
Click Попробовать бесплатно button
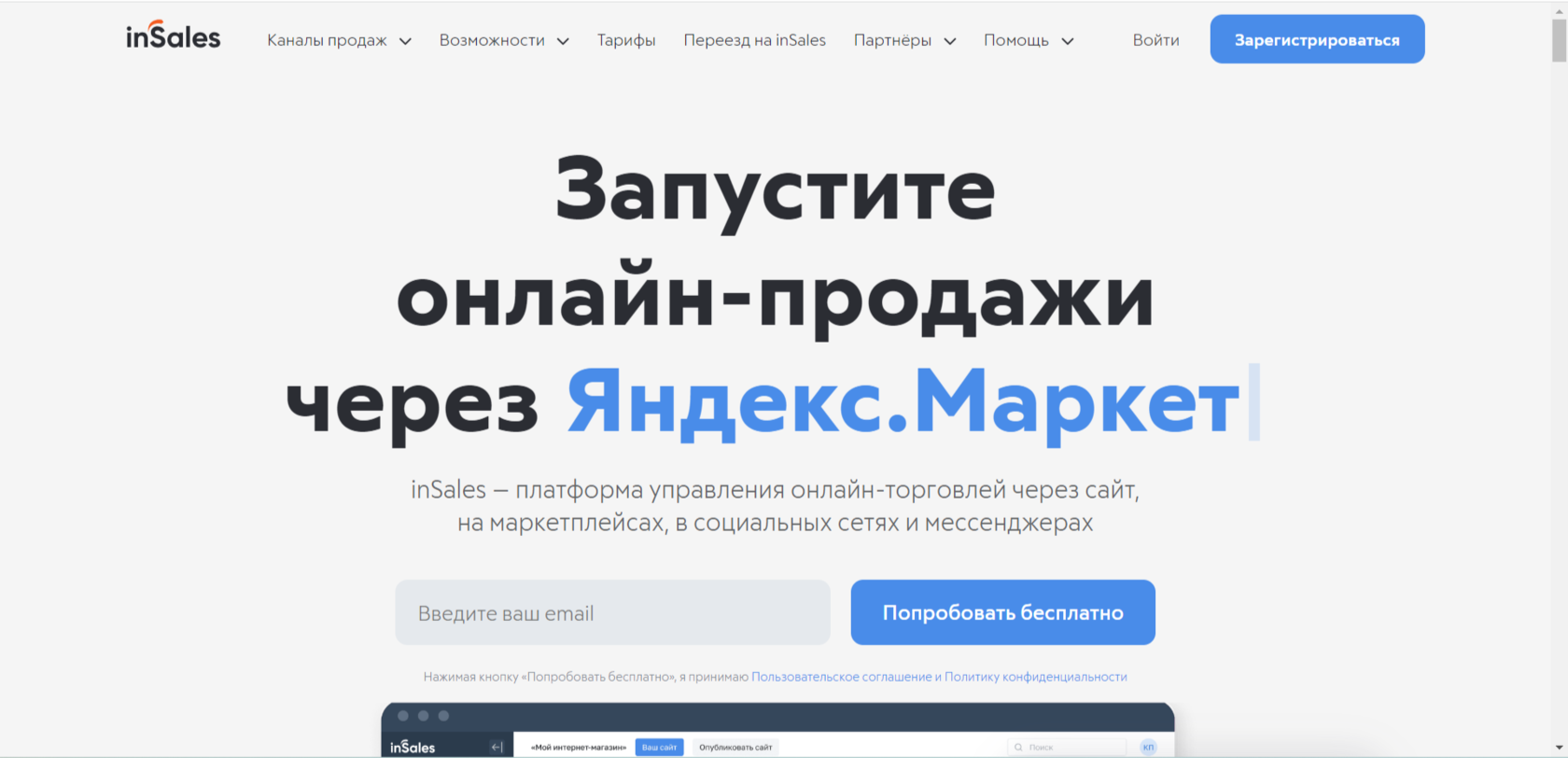[x=1002, y=612]
